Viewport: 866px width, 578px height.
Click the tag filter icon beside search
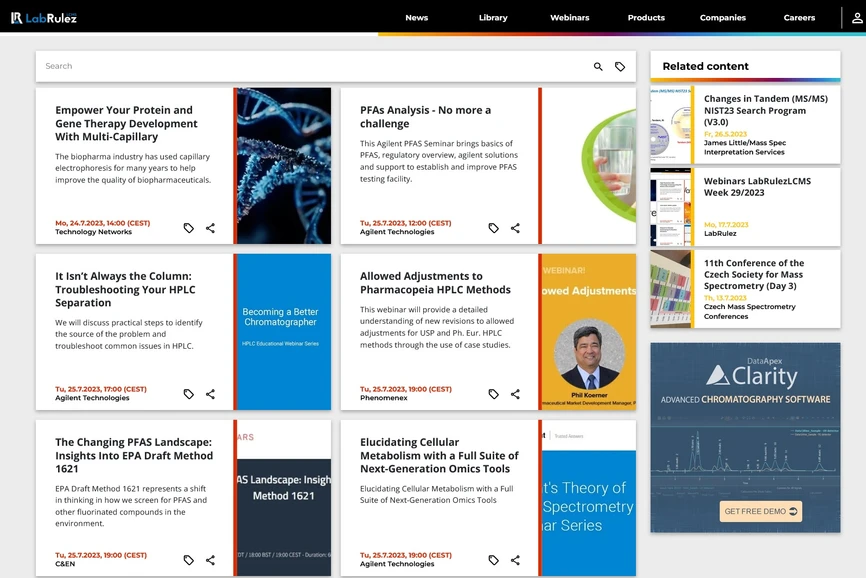click(x=621, y=66)
